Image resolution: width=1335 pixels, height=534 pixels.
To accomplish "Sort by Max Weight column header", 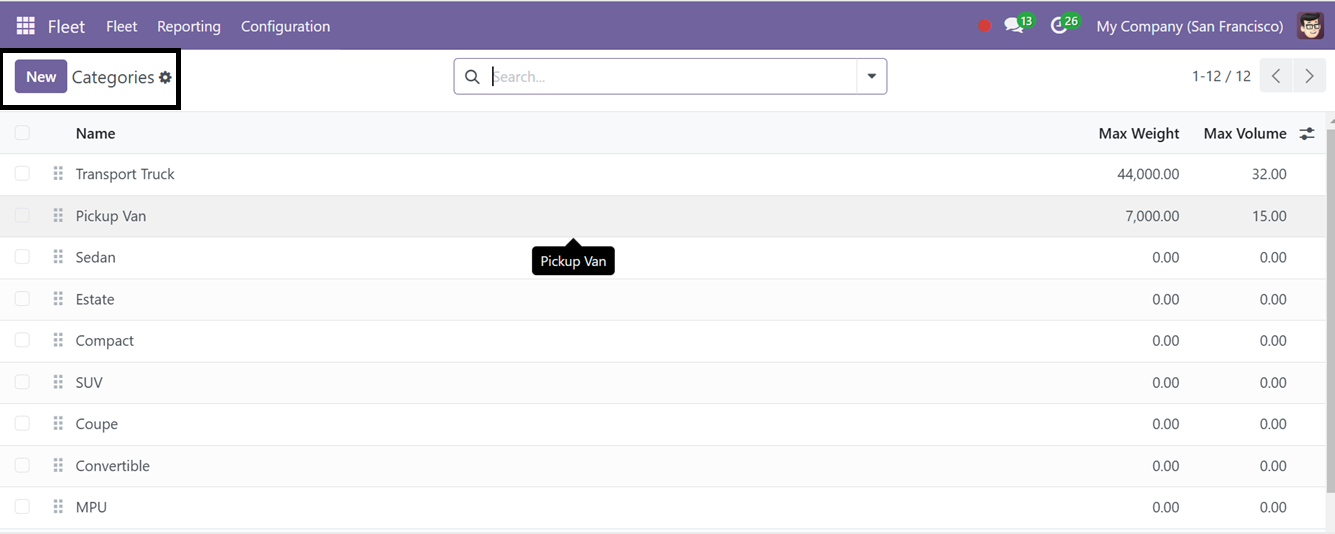I will [x=1139, y=133].
